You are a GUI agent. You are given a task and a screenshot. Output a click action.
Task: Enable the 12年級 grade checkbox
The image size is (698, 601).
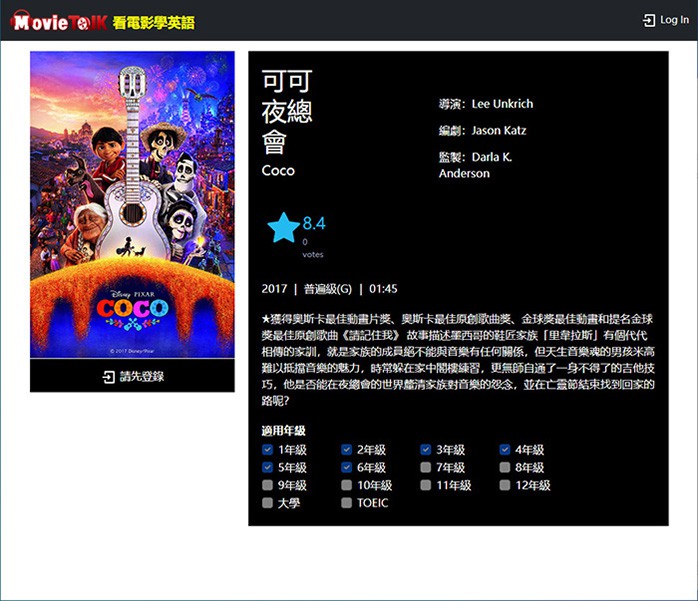tap(505, 486)
